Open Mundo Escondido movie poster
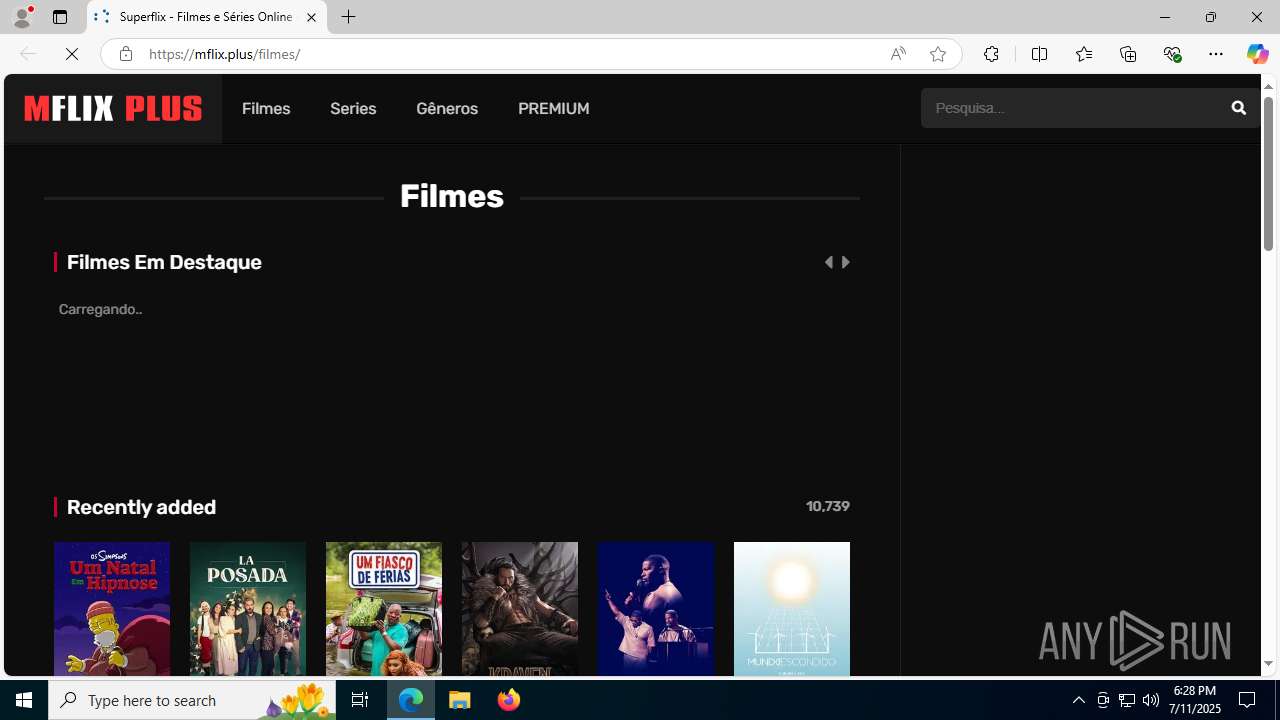1280x720 pixels. [792, 609]
